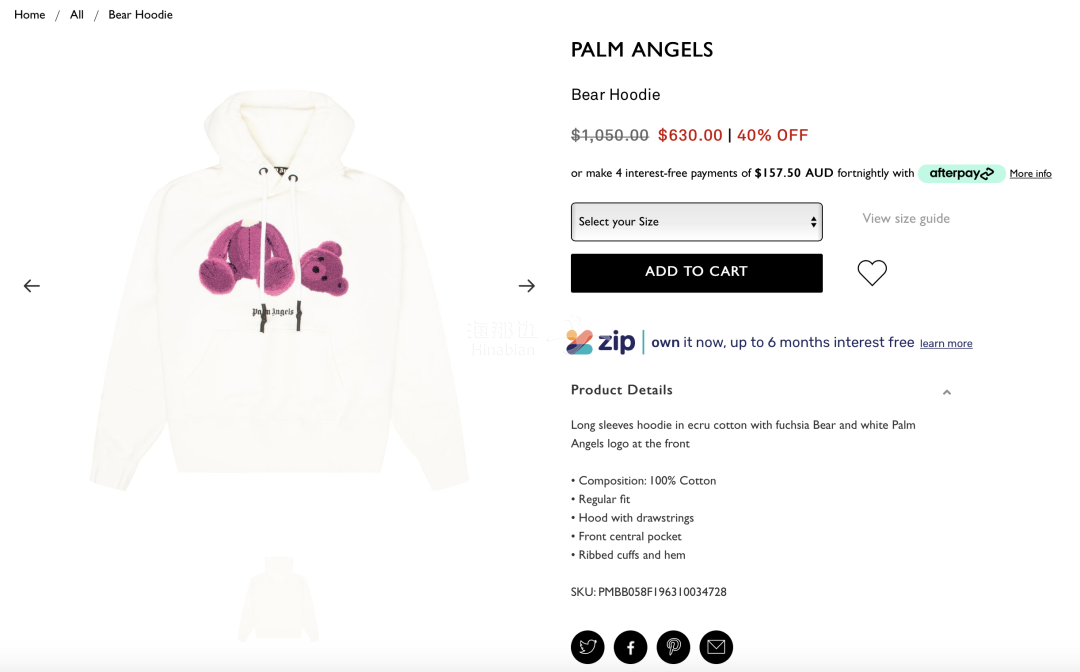View size guide
1080x672 pixels.
pos(906,218)
